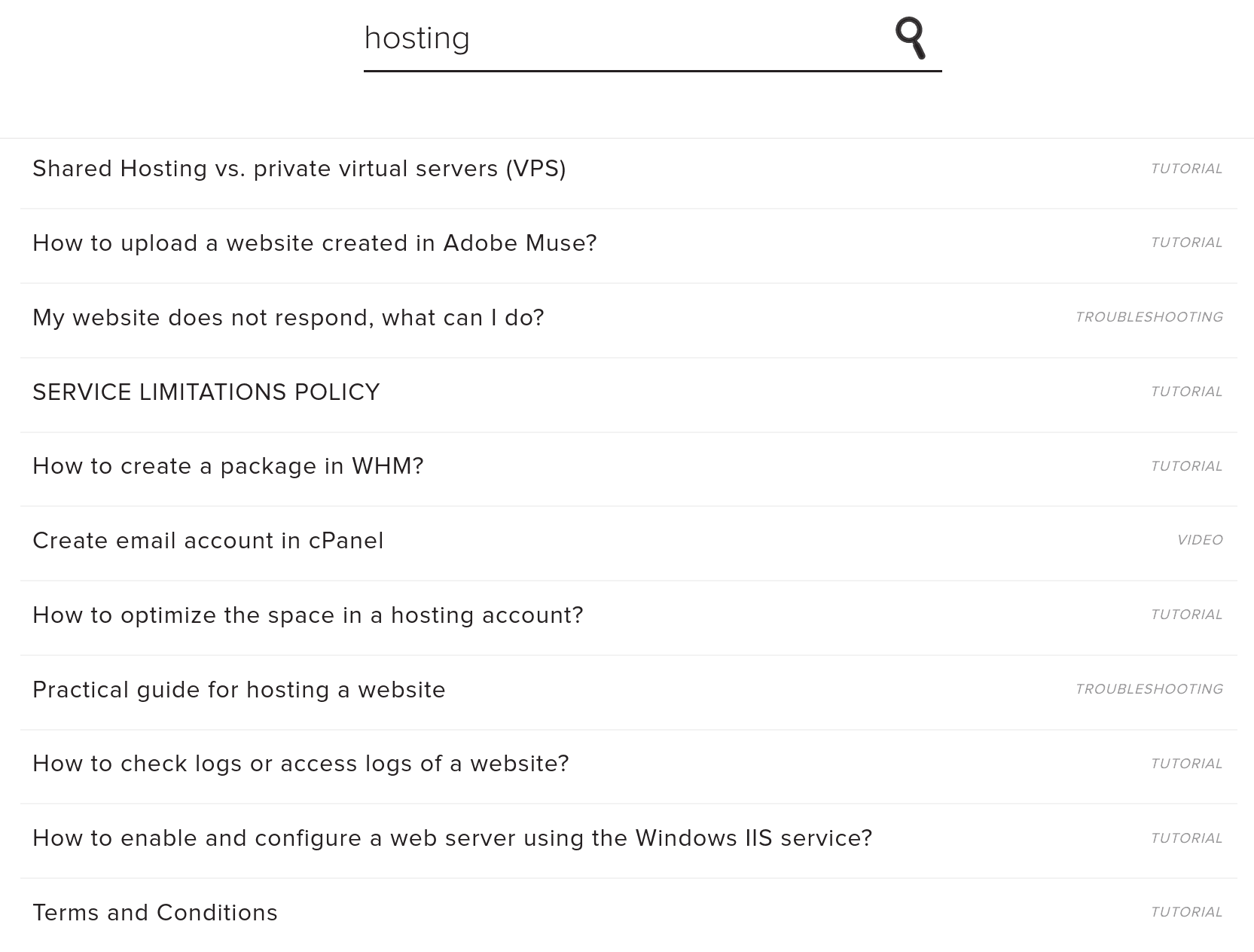Open "How to optimize the space in a hosting account?"
Viewport: 1254px width, 952px height.
coord(307,615)
